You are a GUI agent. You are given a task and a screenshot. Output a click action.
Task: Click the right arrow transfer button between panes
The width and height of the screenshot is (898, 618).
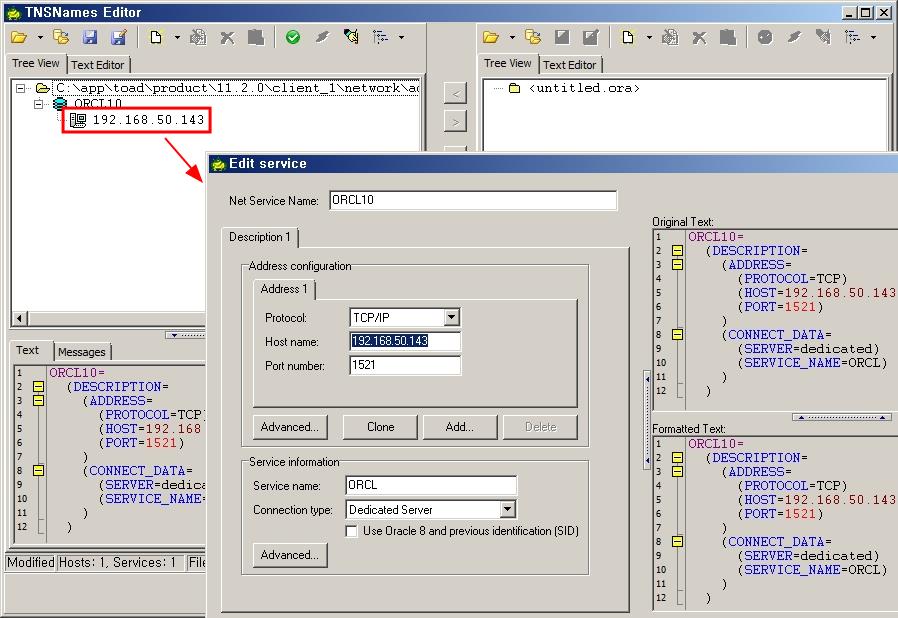[x=454, y=122]
